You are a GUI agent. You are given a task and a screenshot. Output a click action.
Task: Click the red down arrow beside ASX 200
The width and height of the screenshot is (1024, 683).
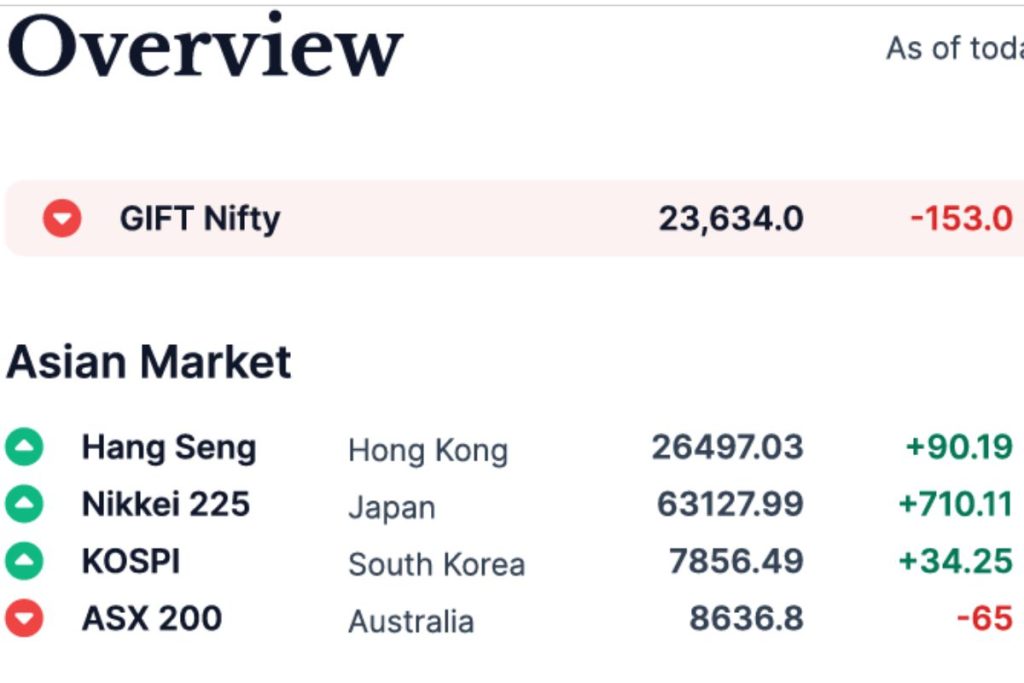(x=24, y=618)
